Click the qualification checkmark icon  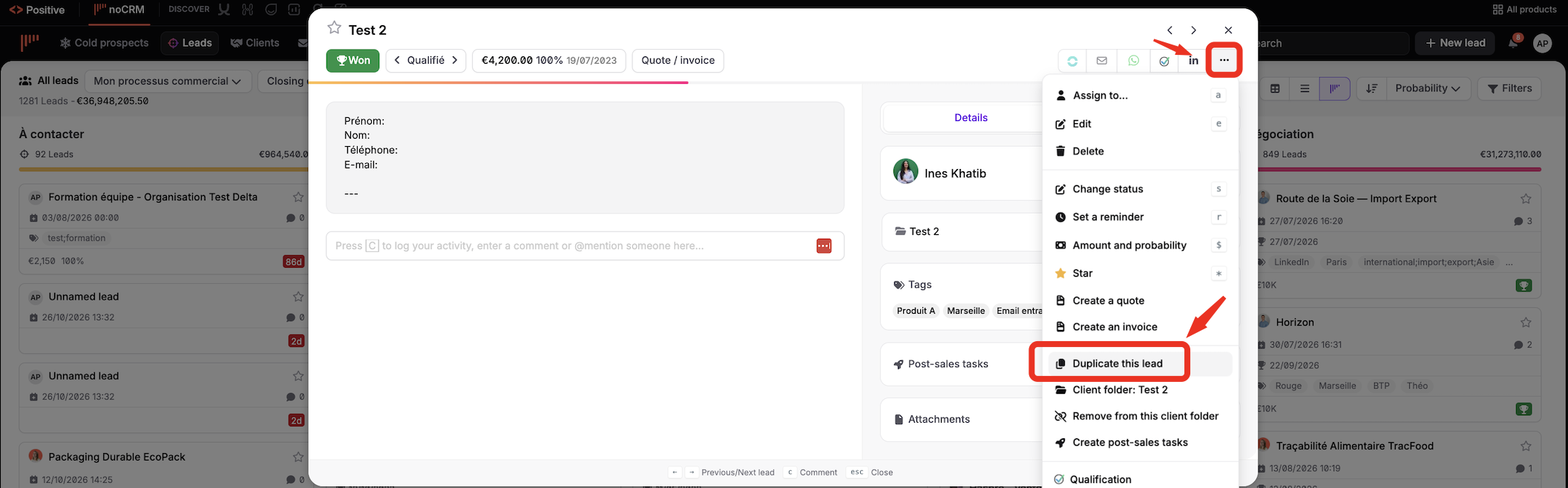click(1164, 61)
